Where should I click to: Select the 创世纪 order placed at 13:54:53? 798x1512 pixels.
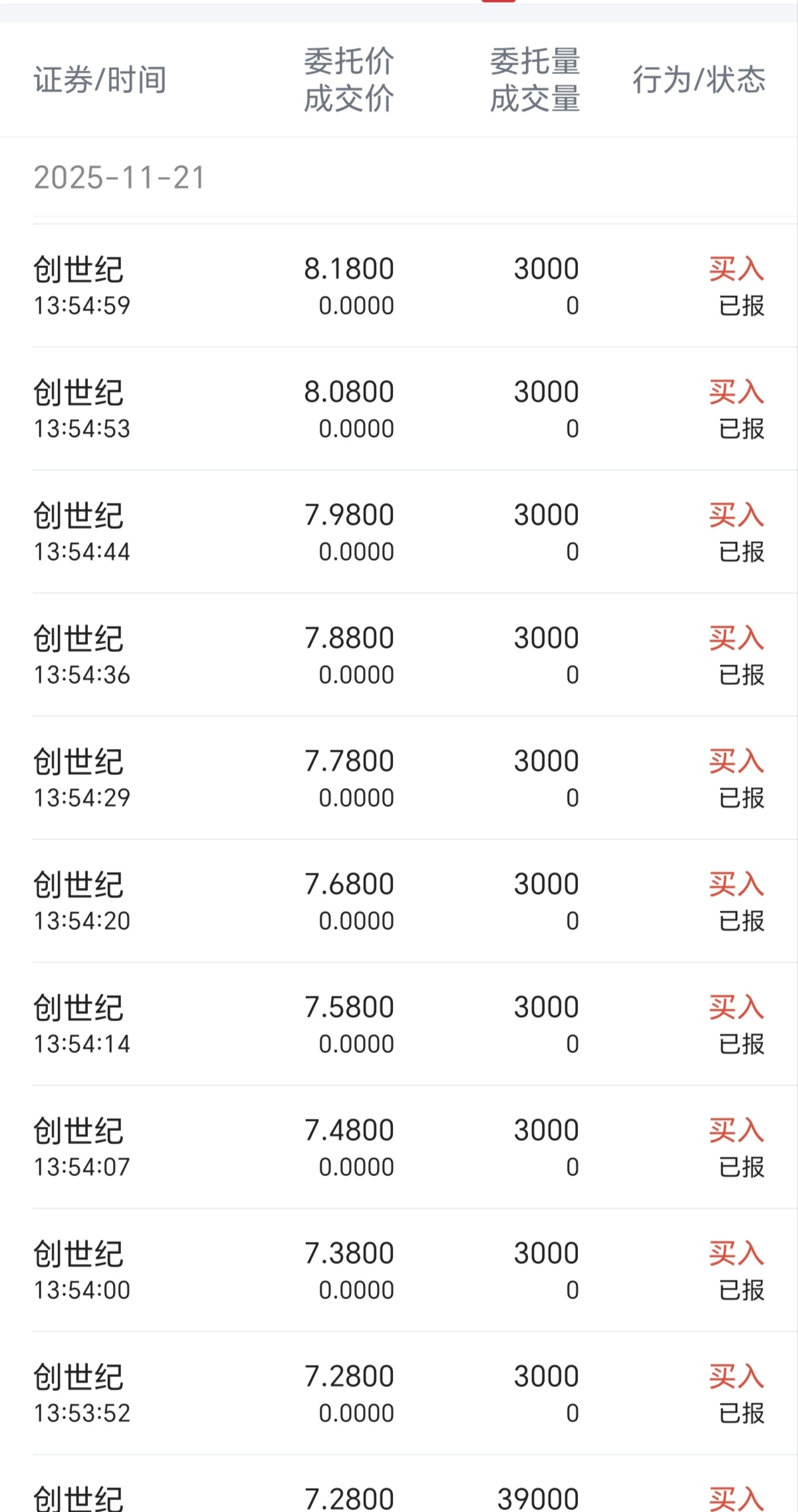tap(399, 409)
